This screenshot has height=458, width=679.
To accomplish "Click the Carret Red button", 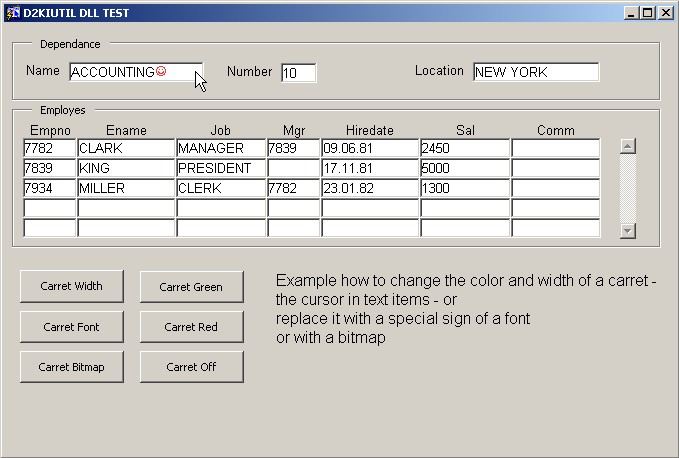I will (x=192, y=327).
